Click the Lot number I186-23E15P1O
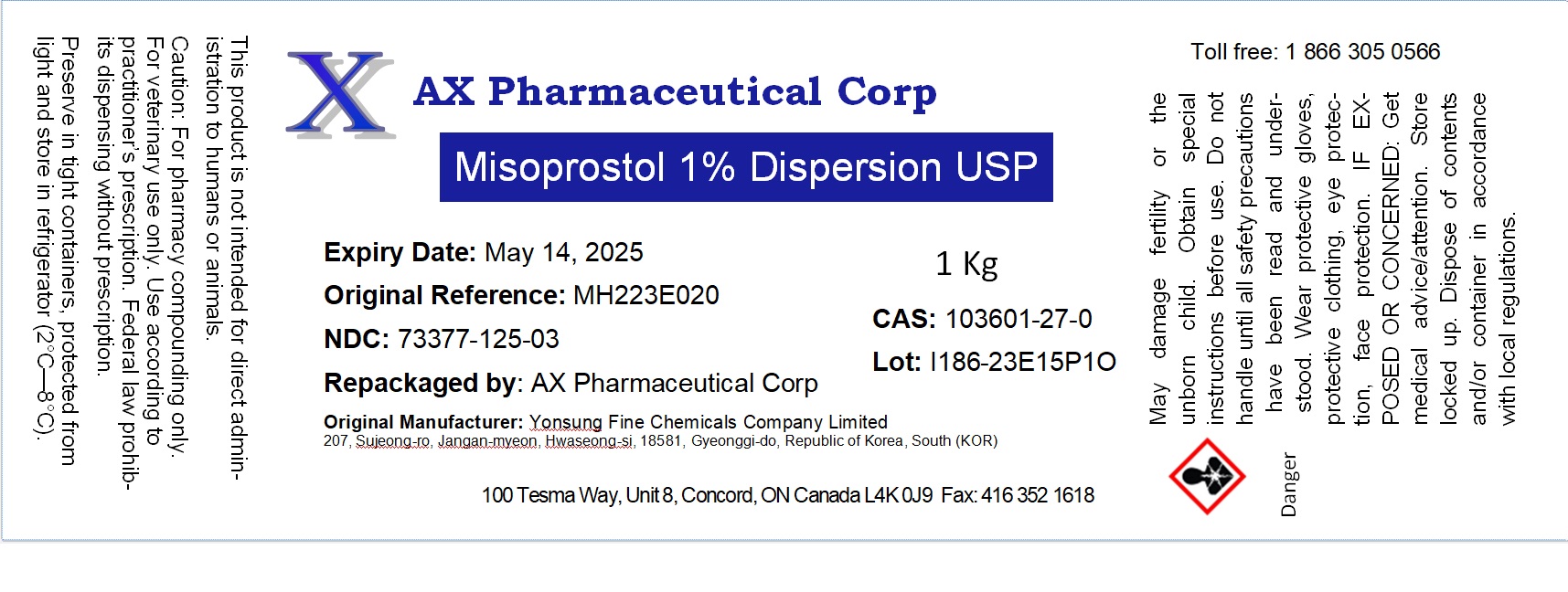 coord(1022,362)
